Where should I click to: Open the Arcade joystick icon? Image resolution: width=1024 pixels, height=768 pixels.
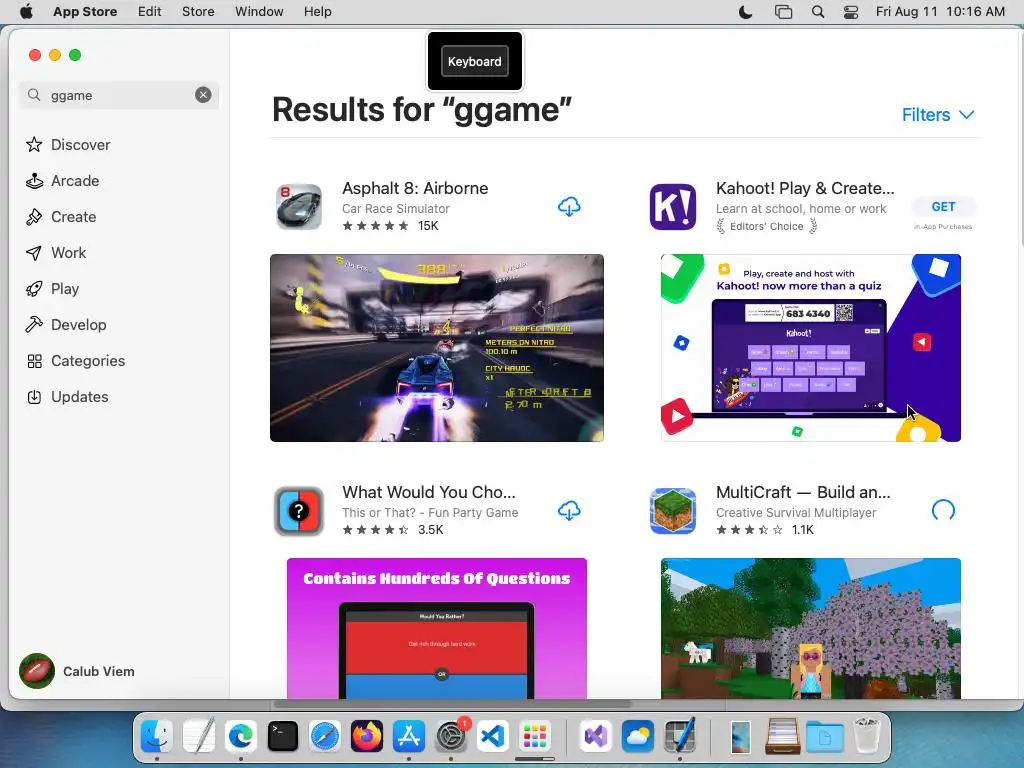tap(34, 181)
